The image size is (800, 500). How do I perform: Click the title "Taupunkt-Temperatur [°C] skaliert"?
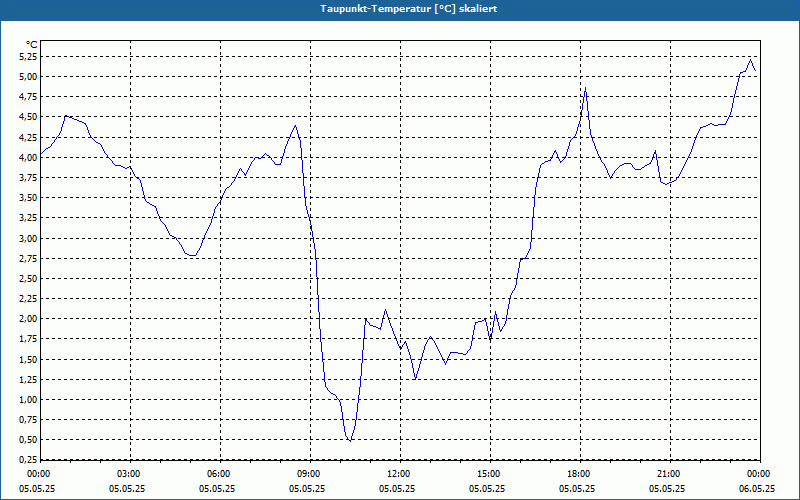[408, 9]
